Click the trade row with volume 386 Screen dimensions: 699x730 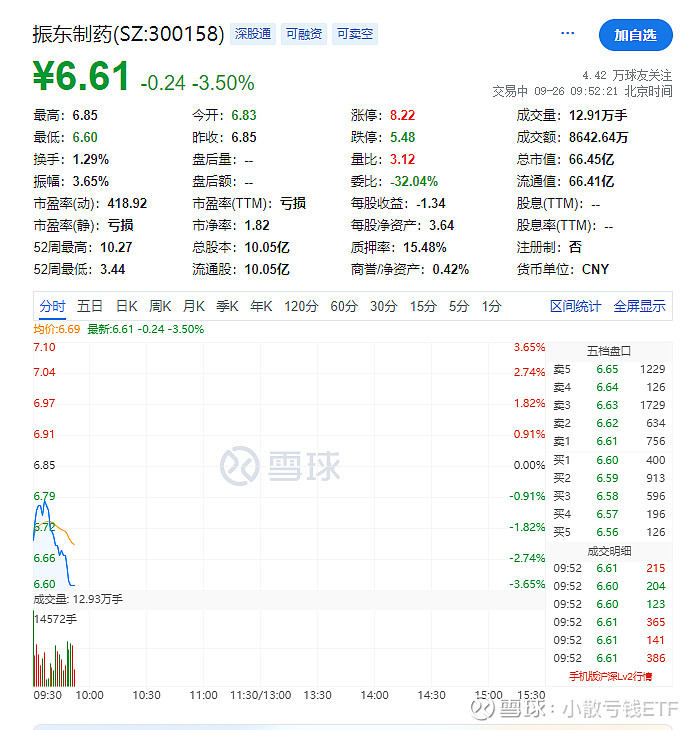pos(609,658)
